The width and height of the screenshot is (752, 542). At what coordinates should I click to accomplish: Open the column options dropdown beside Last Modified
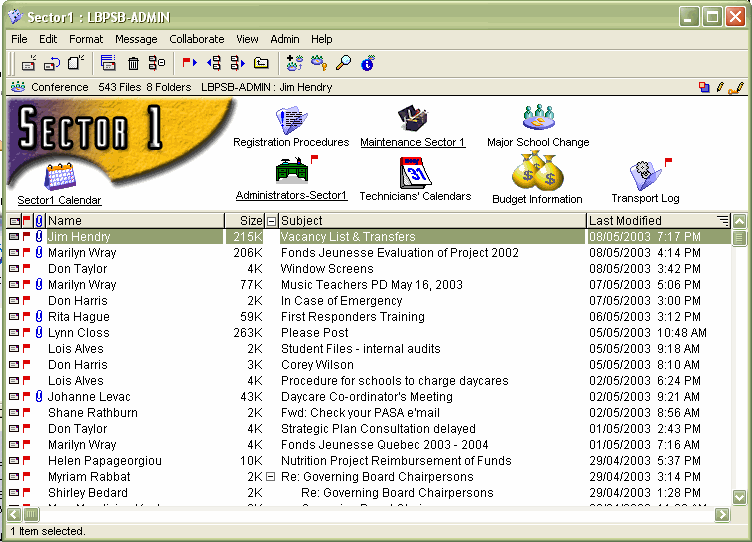point(722,221)
